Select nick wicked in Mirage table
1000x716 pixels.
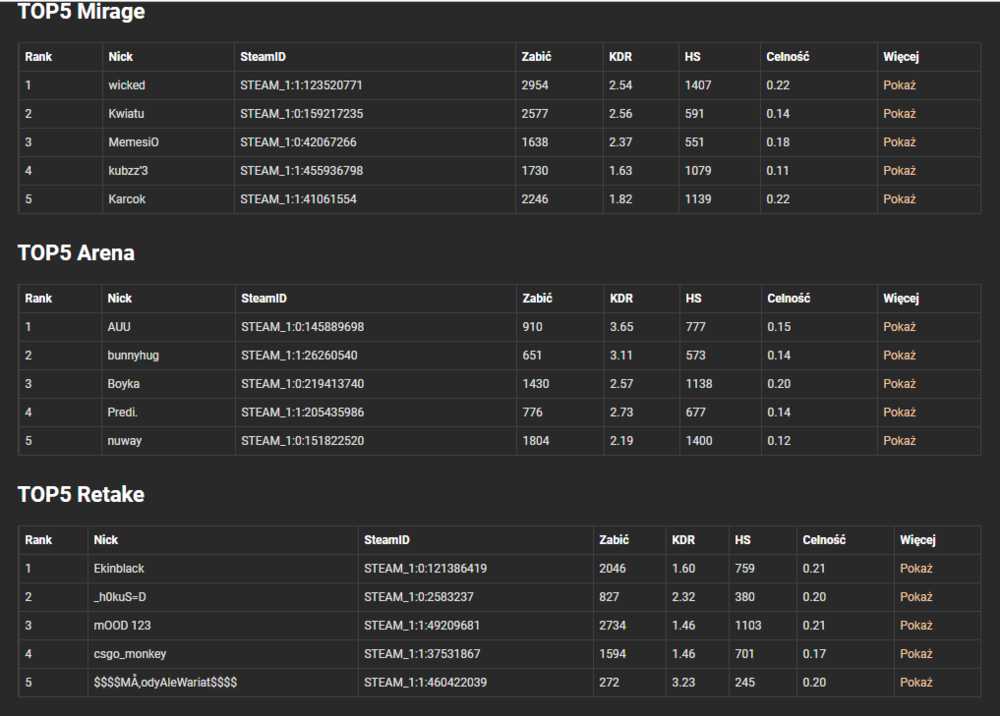[126, 85]
